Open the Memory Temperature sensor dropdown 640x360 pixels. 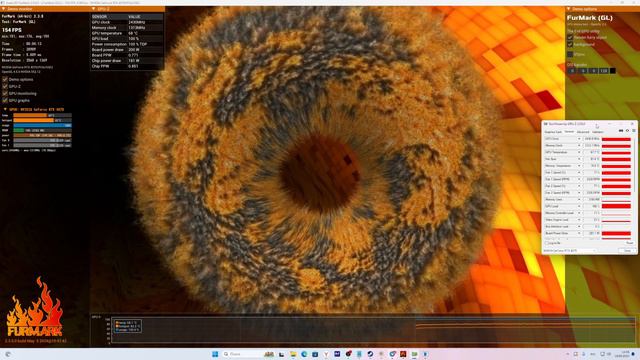pyautogui.click(x=579, y=166)
